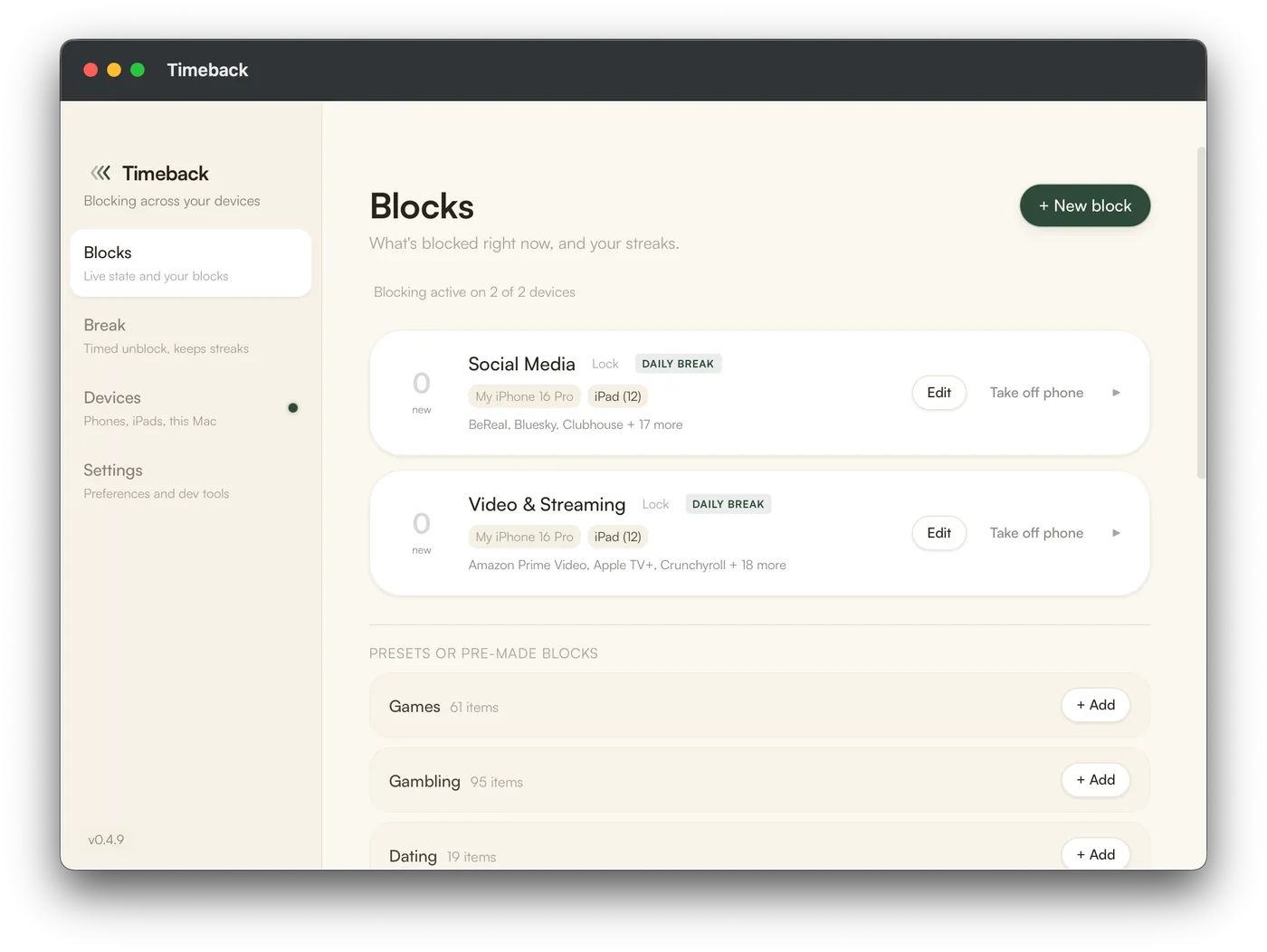
Task: Open the Break sidebar section
Action: [x=190, y=336]
